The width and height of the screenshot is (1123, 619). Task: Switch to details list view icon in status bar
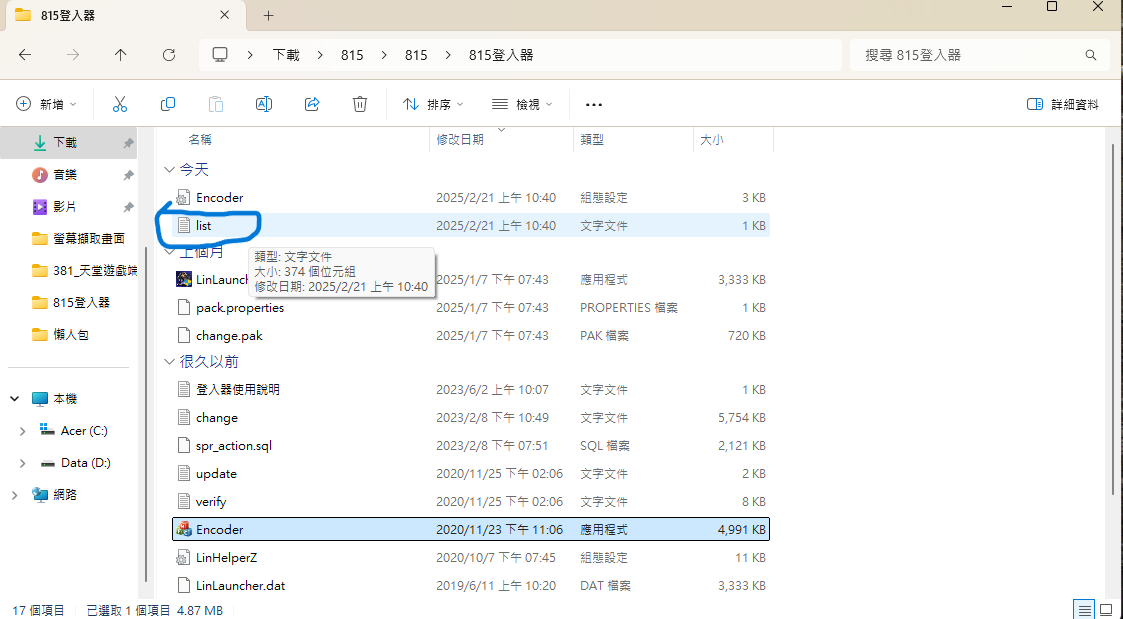coord(1085,610)
